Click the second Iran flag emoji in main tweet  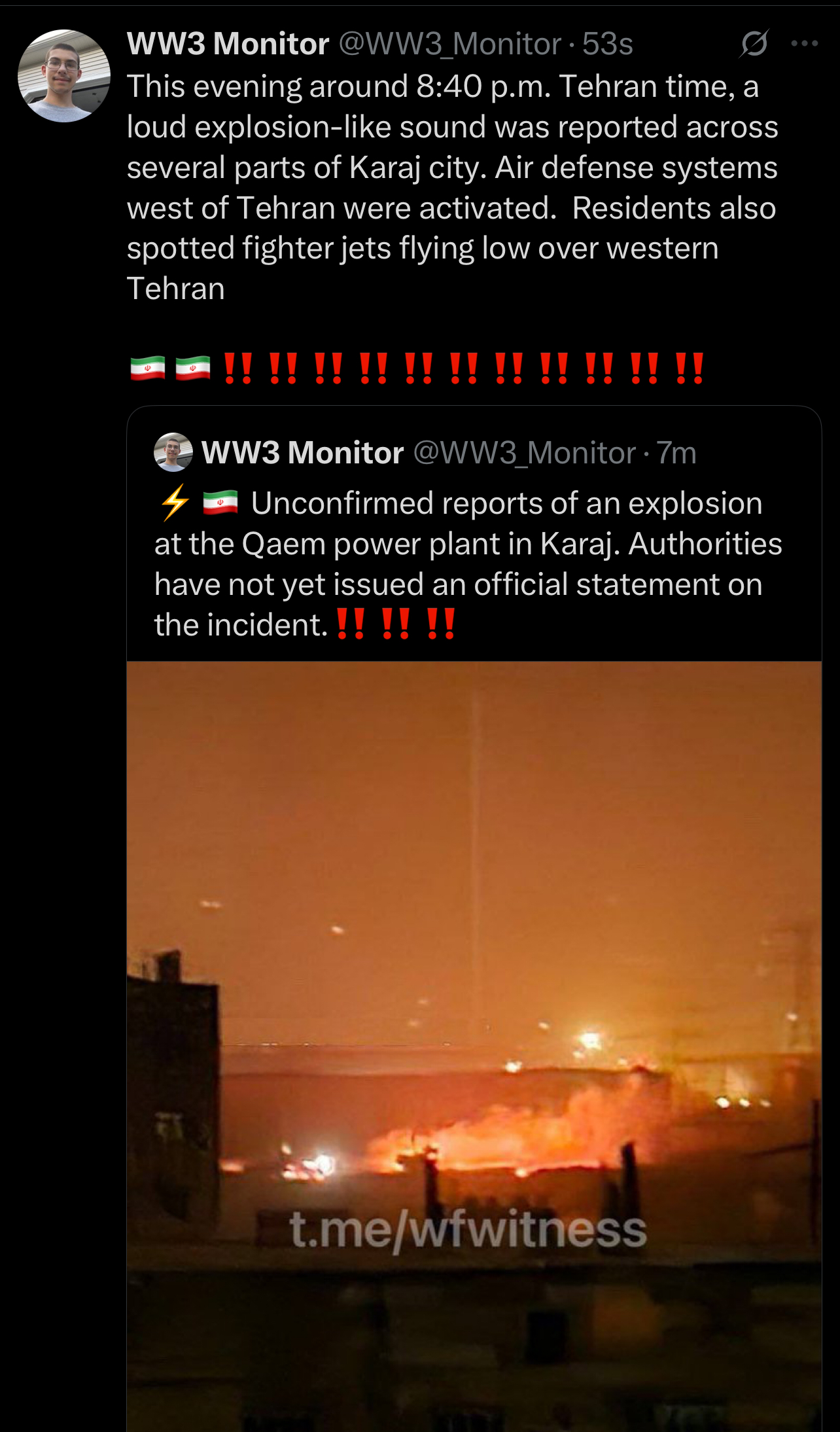point(193,368)
